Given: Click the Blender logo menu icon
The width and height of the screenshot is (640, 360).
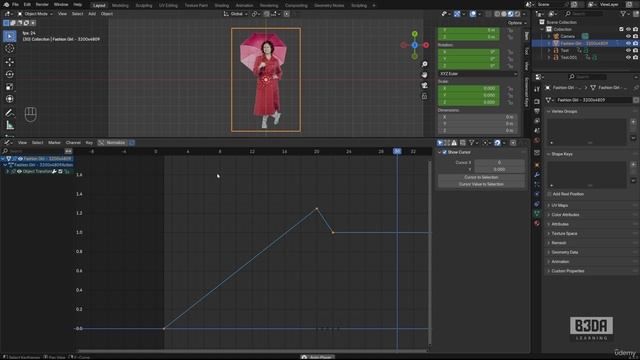Looking at the screenshot, I should (x=6, y=4).
